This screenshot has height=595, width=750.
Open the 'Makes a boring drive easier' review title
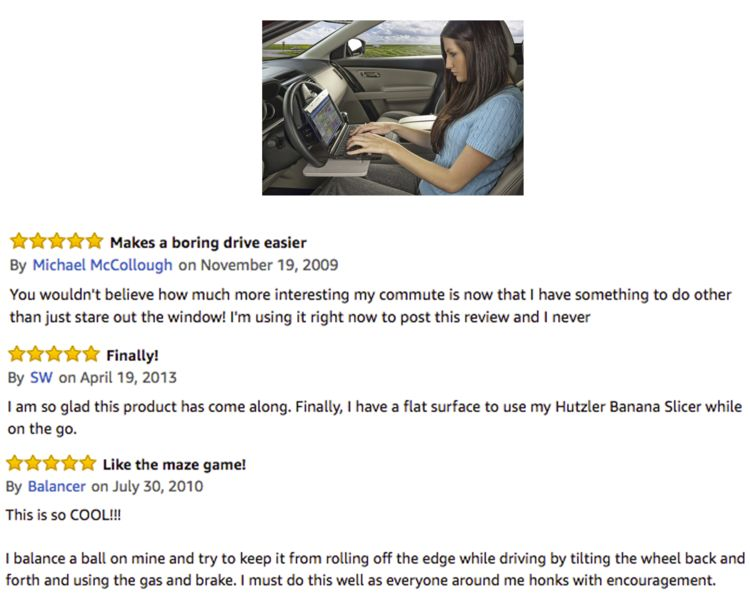tap(208, 242)
